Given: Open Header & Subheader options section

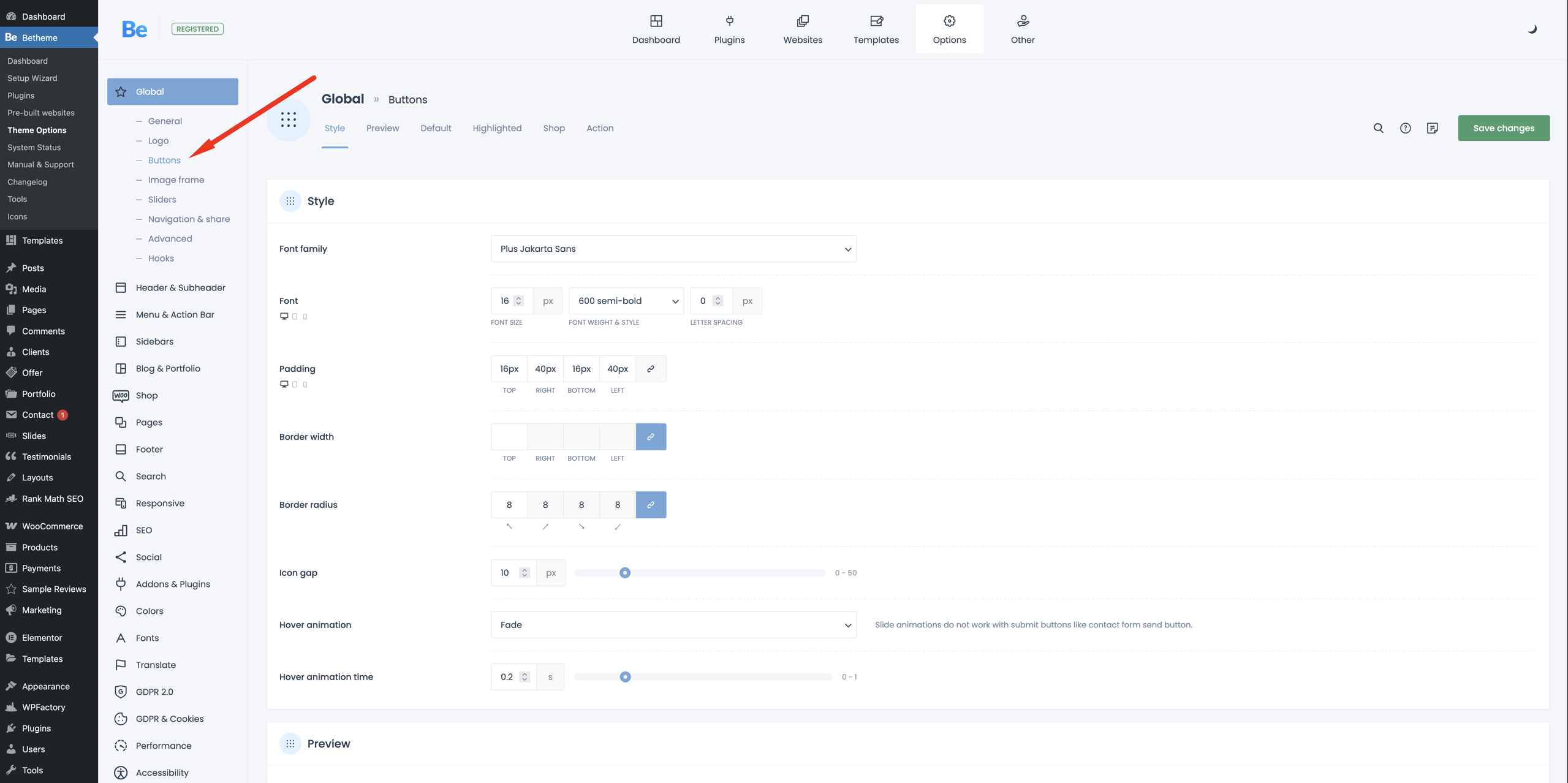Looking at the screenshot, I should 180,287.
